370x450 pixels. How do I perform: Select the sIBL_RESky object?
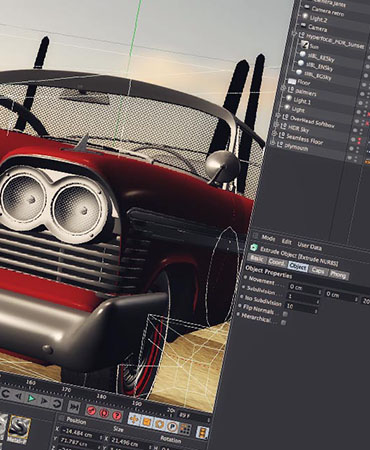pos(321,57)
